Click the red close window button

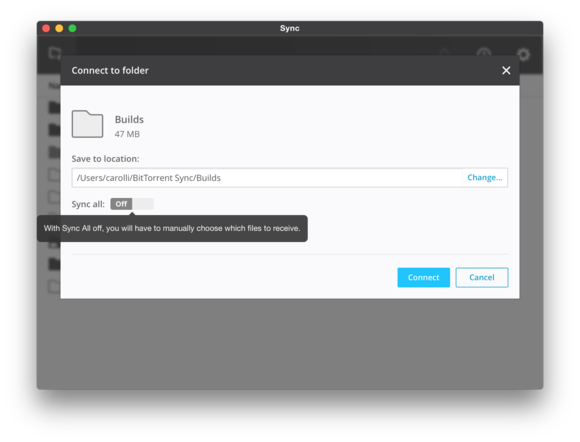pos(46,28)
